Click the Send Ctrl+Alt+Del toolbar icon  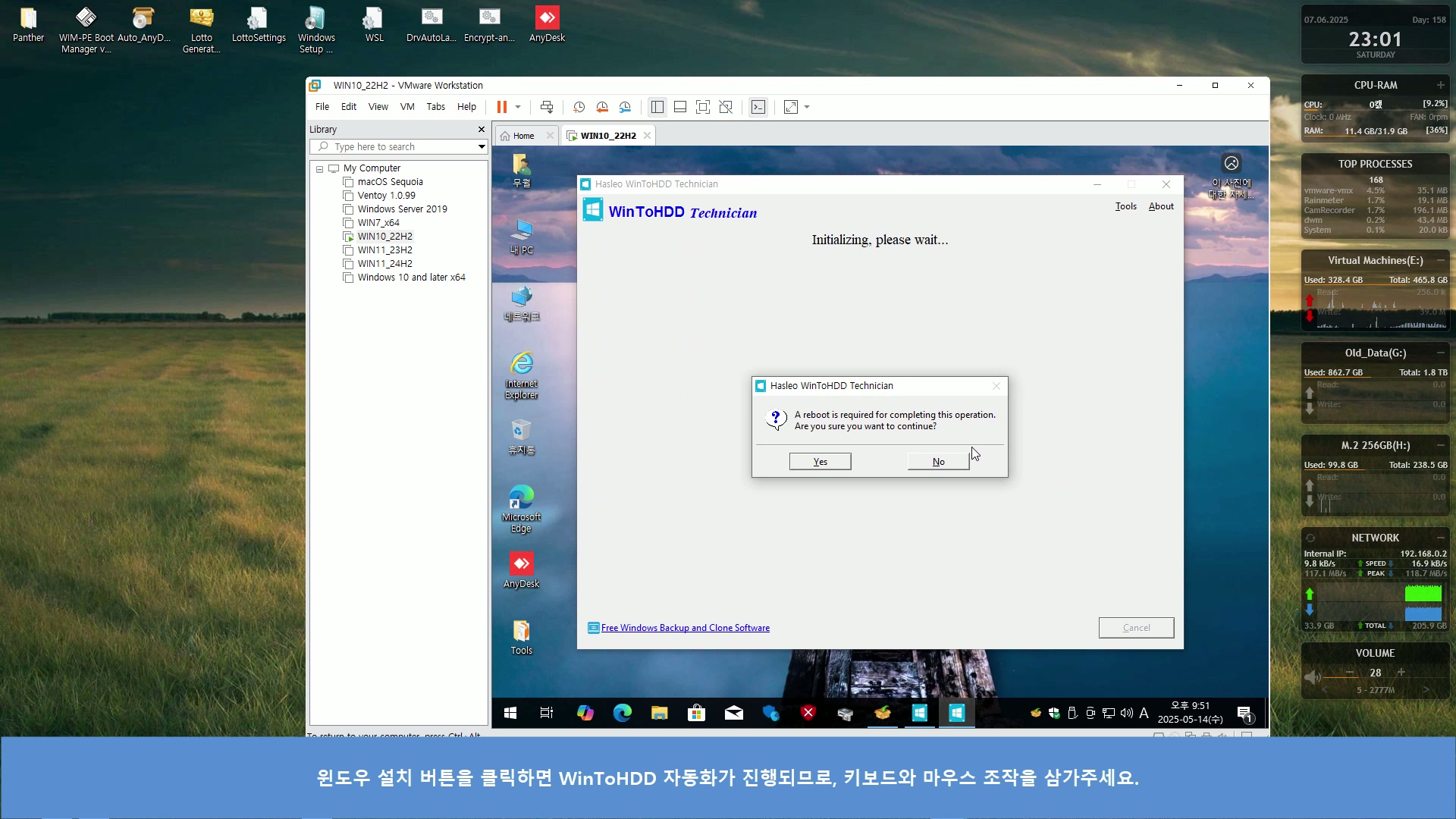click(x=547, y=107)
